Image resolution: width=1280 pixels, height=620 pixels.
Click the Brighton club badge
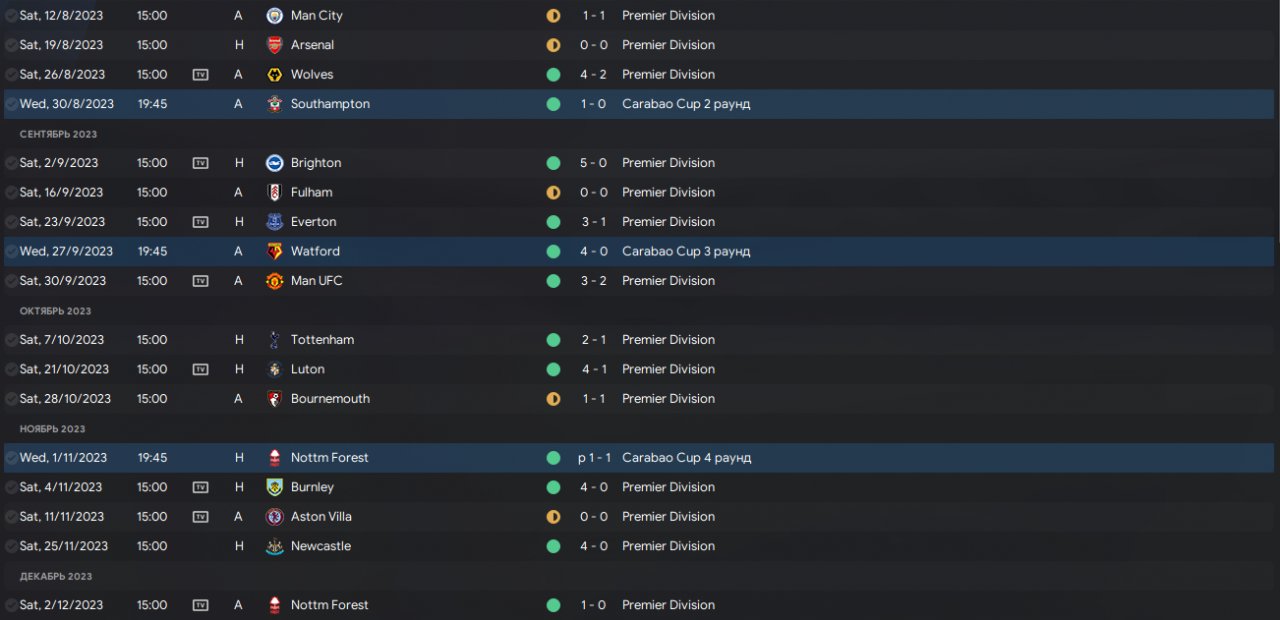[274, 163]
